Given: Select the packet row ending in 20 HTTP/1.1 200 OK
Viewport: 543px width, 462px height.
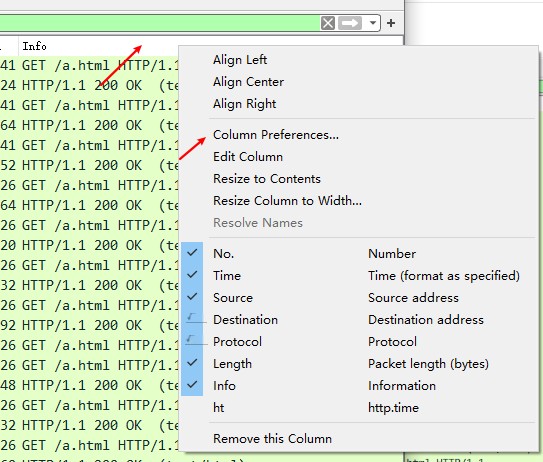Looking at the screenshot, I should coord(89,245).
